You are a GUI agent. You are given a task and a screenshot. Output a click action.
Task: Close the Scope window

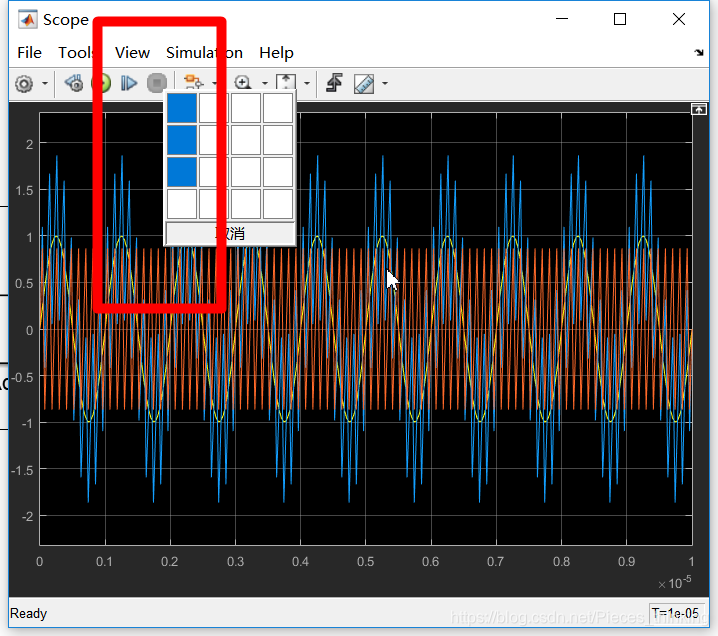coord(679,19)
